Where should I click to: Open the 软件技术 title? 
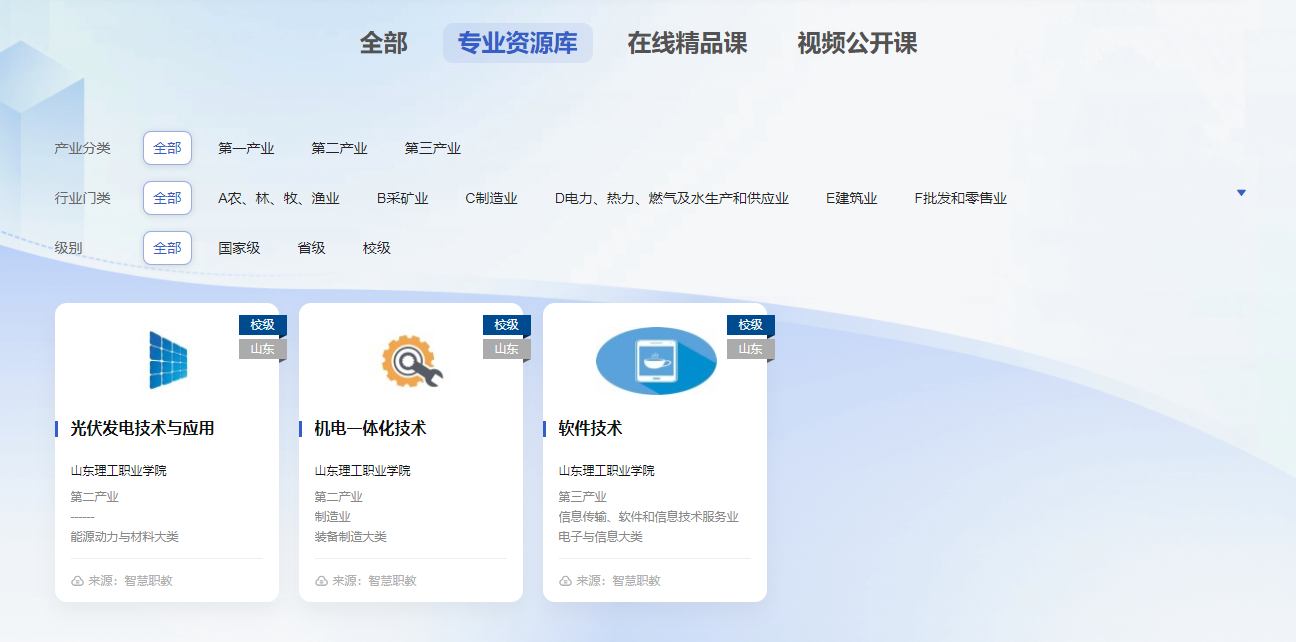point(590,428)
